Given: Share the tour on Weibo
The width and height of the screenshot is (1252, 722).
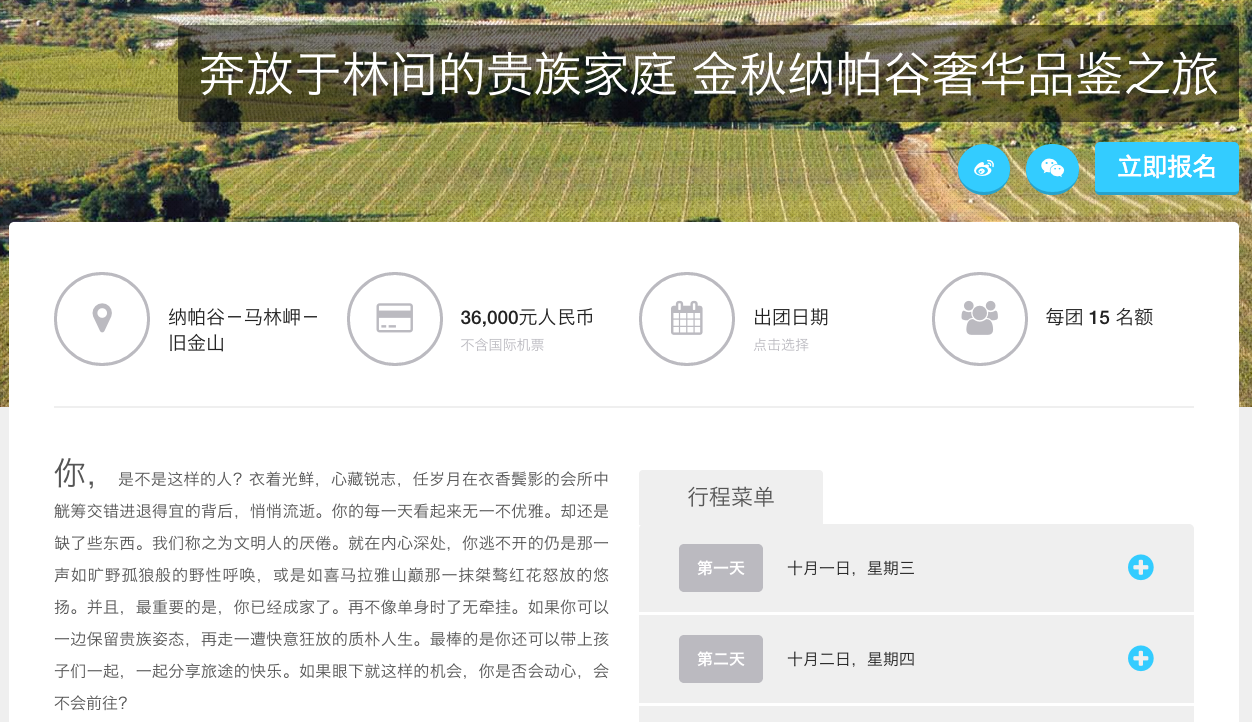Looking at the screenshot, I should (984, 168).
